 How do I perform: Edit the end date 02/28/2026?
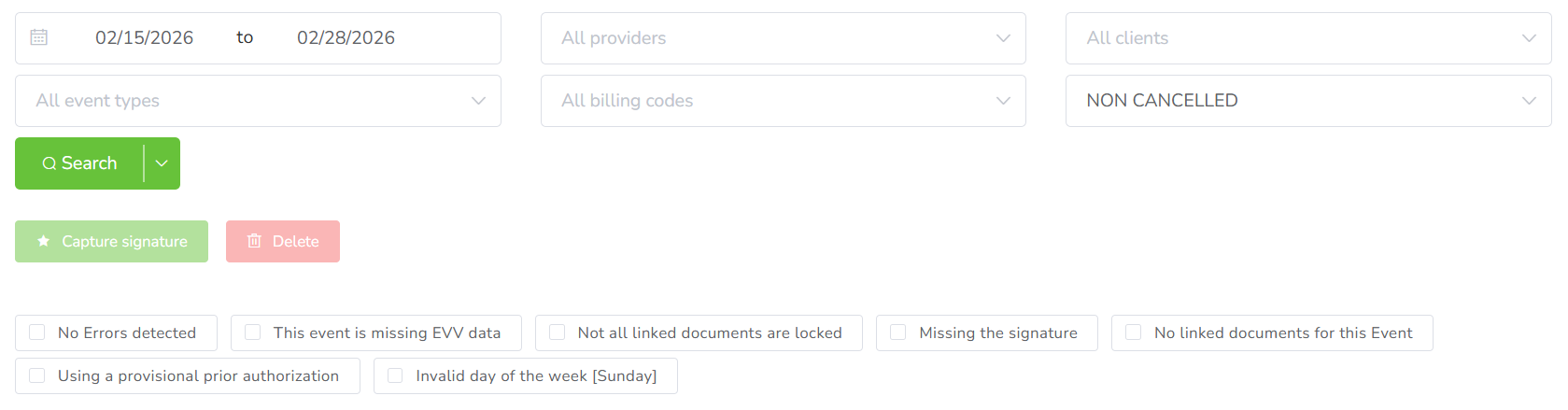[x=346, y=38]
